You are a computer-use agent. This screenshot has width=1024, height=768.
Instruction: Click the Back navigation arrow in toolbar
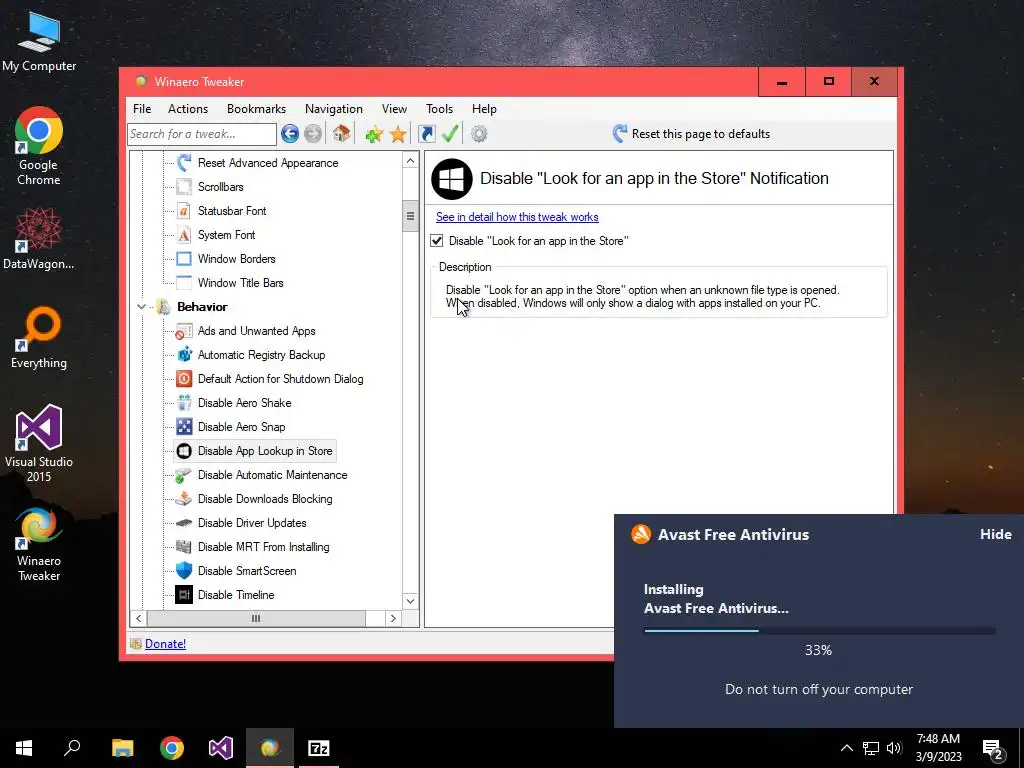click(x=290, y=134)
